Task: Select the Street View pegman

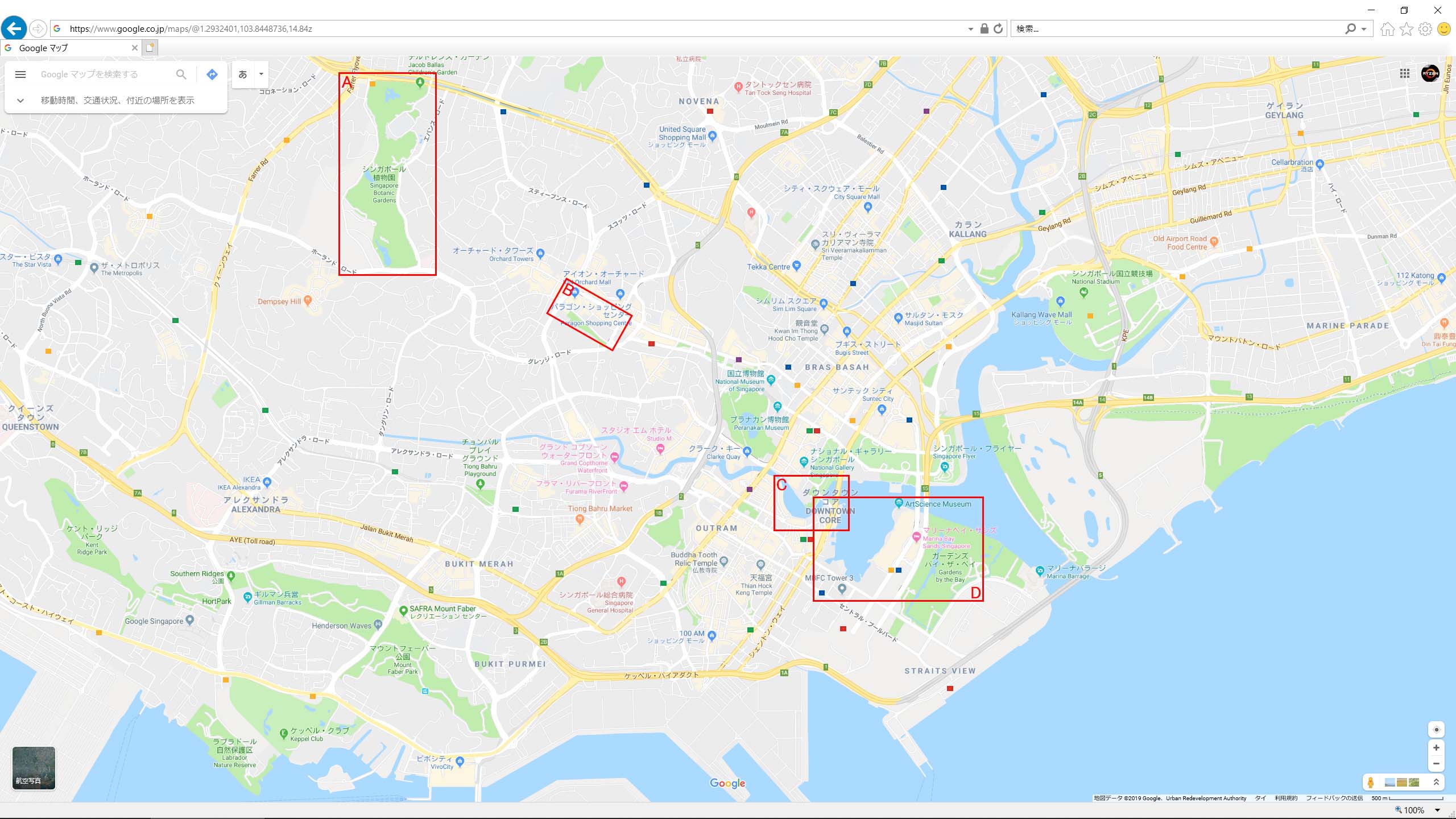Action: [1371, 783]
